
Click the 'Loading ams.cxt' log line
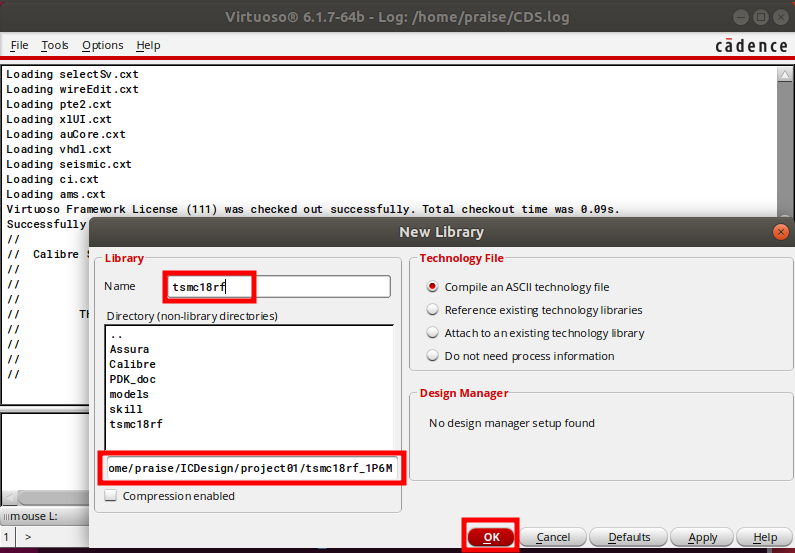56,194
